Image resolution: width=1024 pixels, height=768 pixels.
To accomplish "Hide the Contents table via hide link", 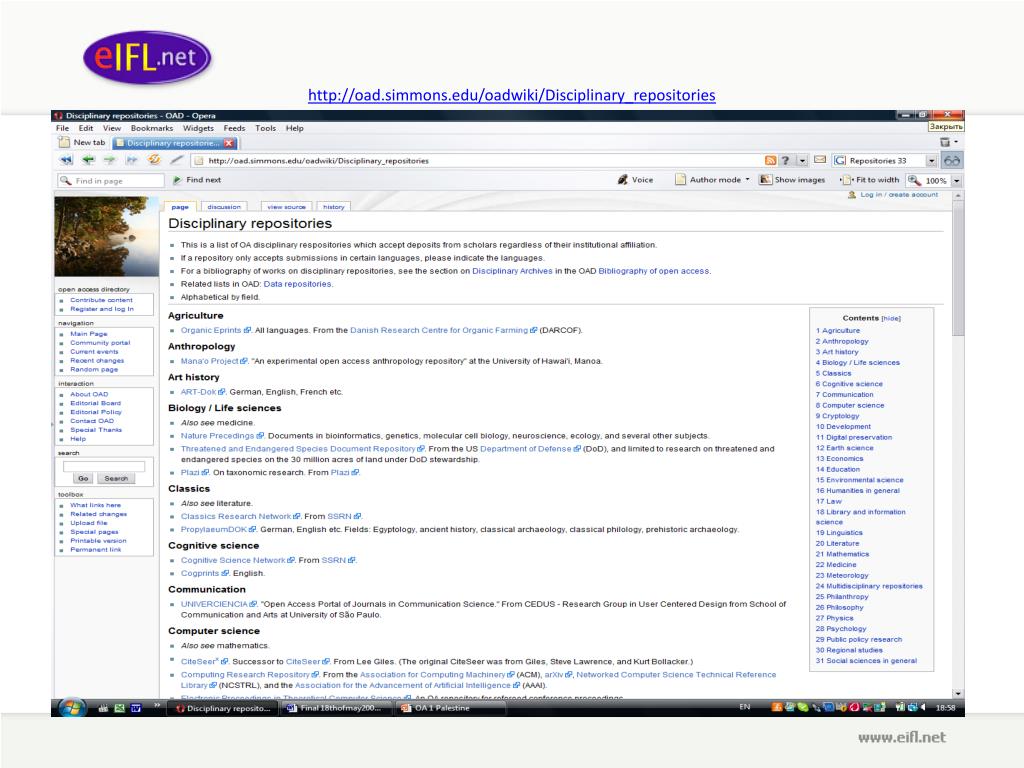I will (x=891, y=319).
